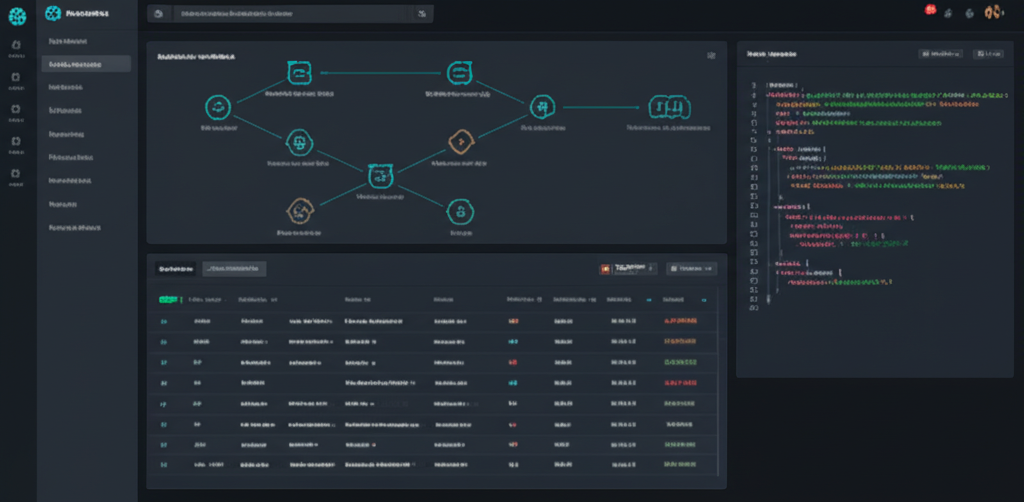Select the central hub node where four lines meet

380,176
